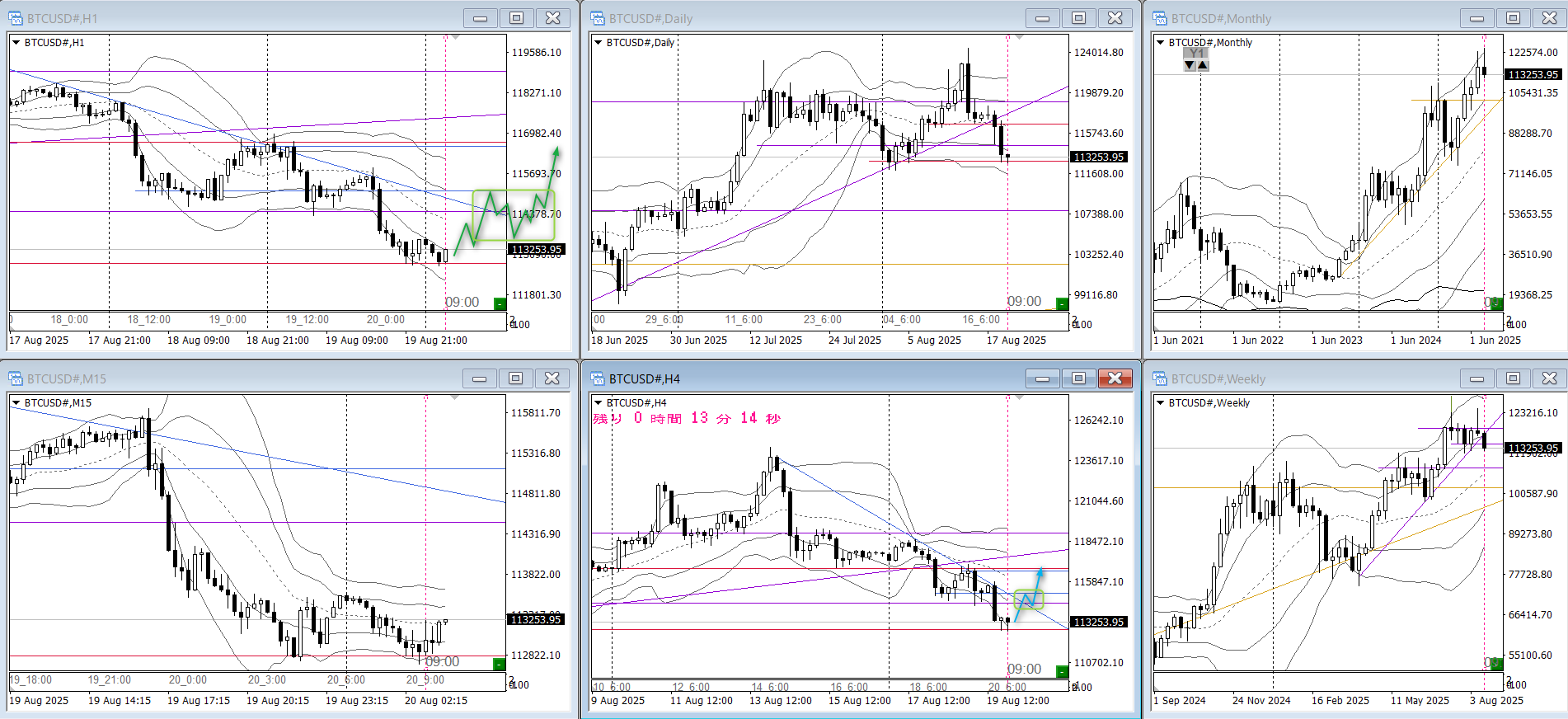Toggle the green minus box in Daily chart
Screen dimensions: 1568x719
click(x=1062, y=303)
